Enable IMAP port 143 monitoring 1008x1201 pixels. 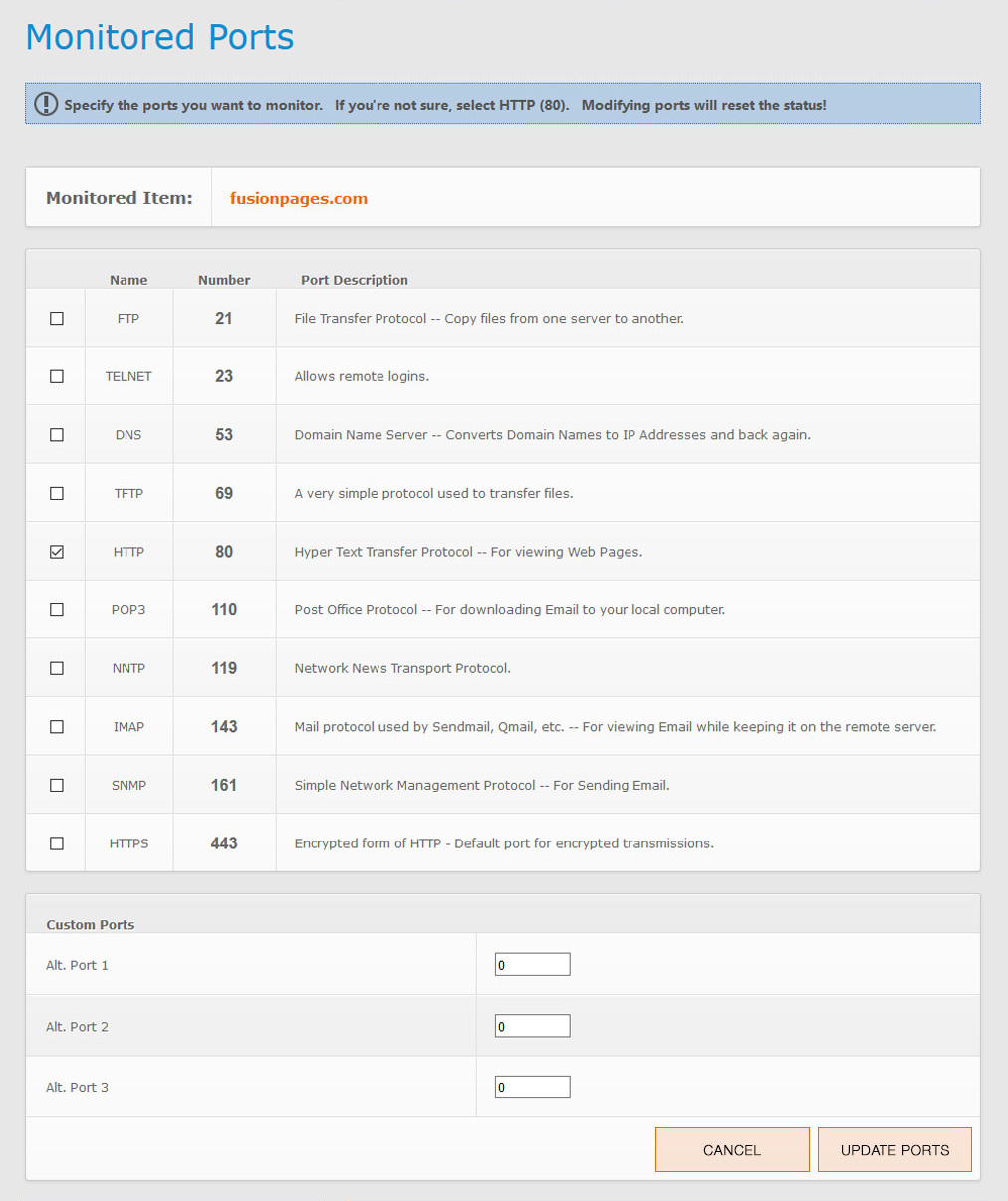(x=57, y=727)
